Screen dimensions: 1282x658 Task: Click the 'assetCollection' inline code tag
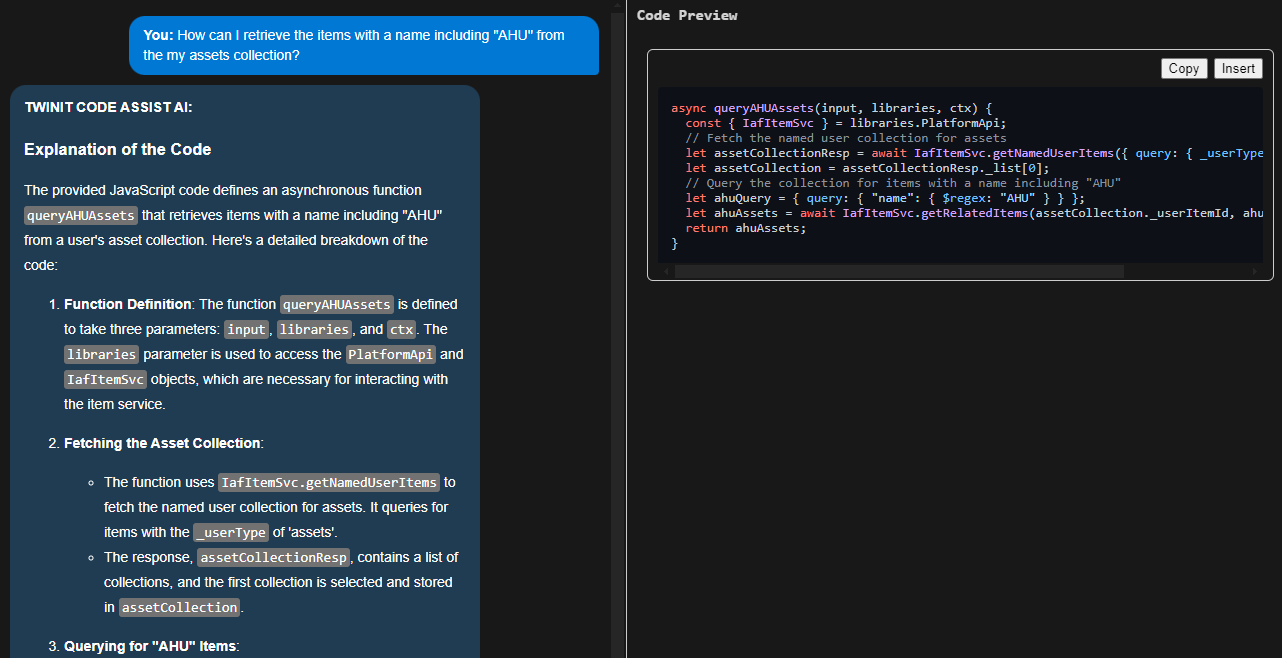click(x=180, y=607)
